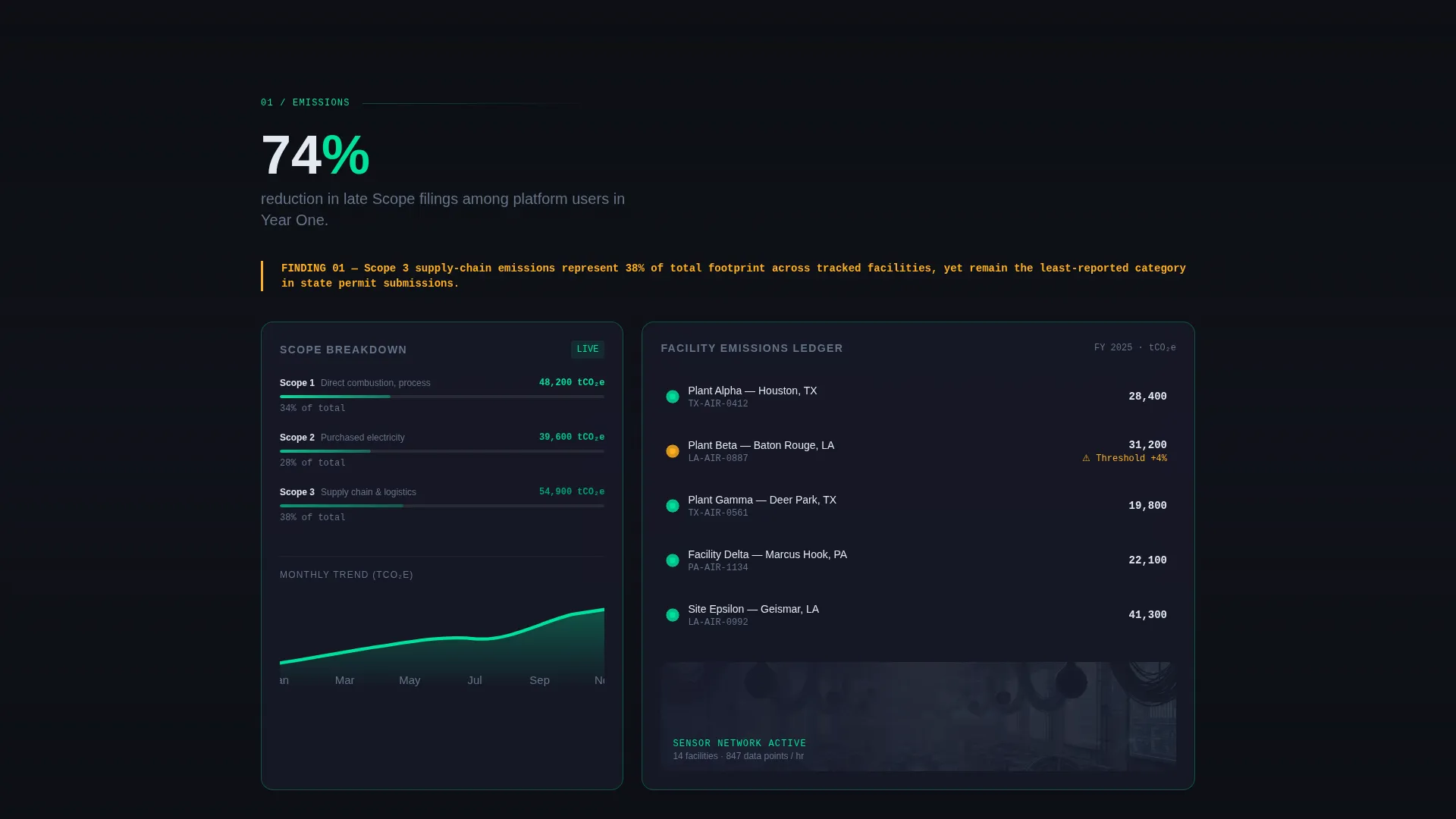
Task: Click the Sep label on the trend axis
Action: pos(539,680)
